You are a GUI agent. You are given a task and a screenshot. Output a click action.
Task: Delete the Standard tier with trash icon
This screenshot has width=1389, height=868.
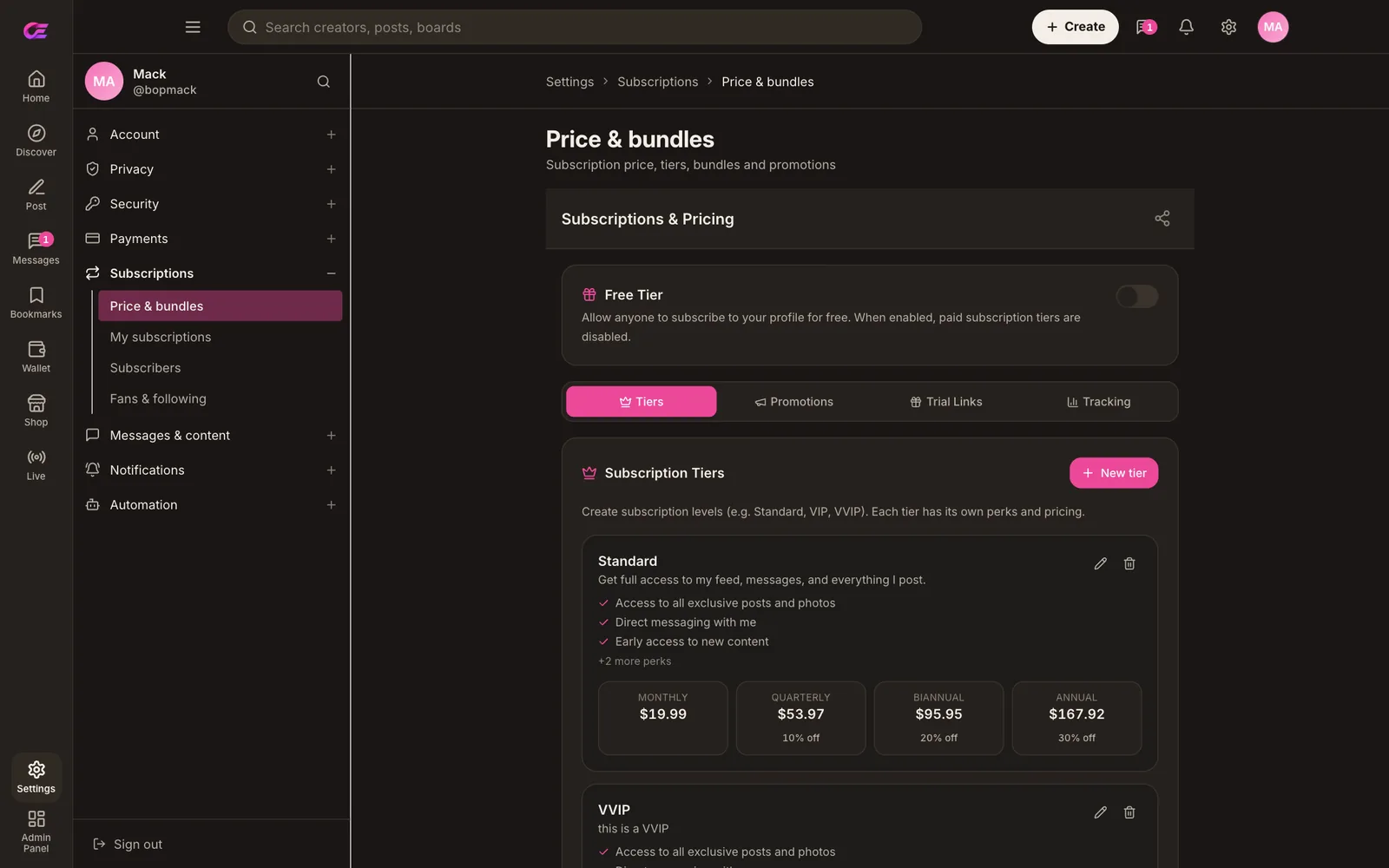pyautogui.click(x=1129, y=563)
